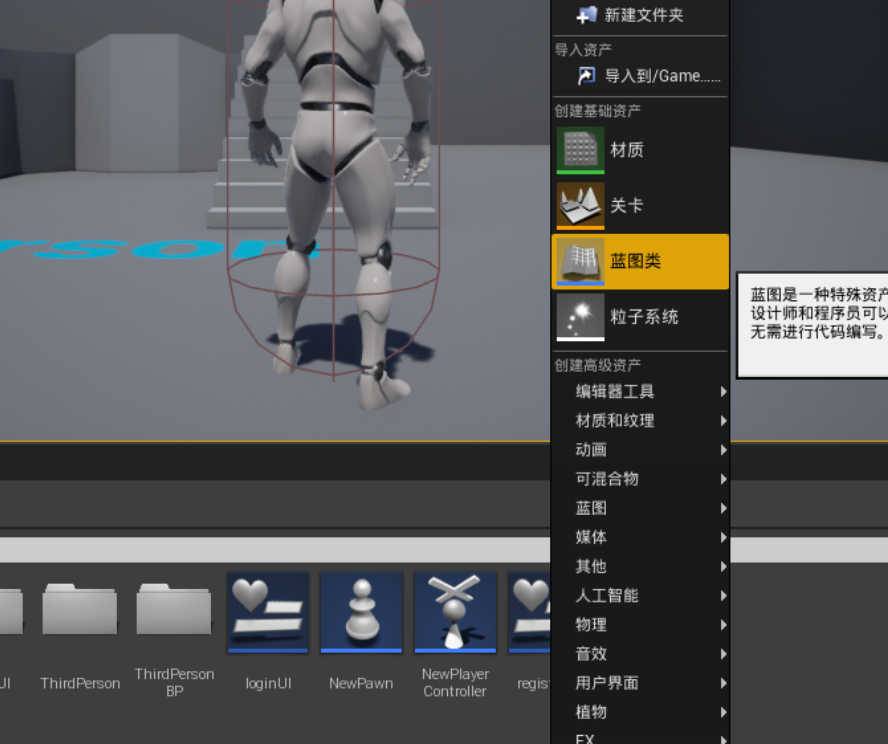The width and height of the screenshot is (888, 744).
Task: Choose 人工智能 from the context menu
Action: 607,596
